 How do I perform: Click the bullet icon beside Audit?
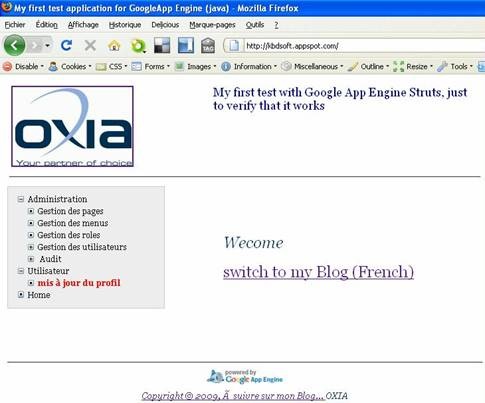[x=31, y=259]
